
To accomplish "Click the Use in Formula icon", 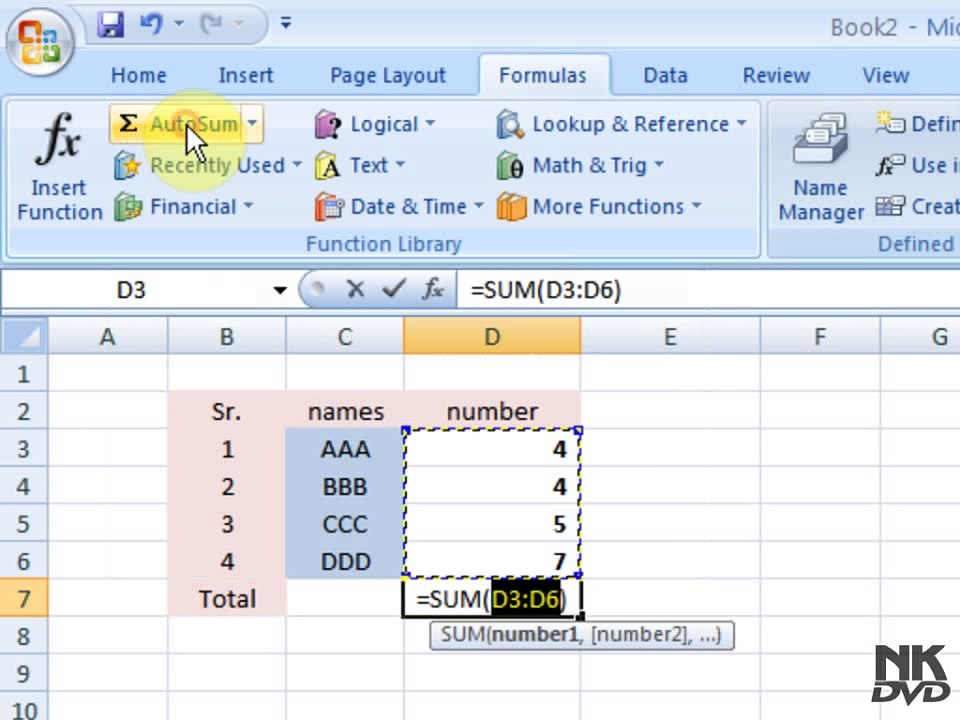I will [x=890, y=165].
